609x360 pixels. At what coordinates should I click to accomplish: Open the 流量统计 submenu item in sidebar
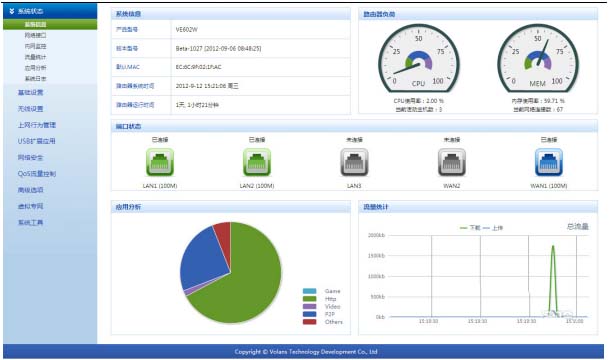[35, 57]
